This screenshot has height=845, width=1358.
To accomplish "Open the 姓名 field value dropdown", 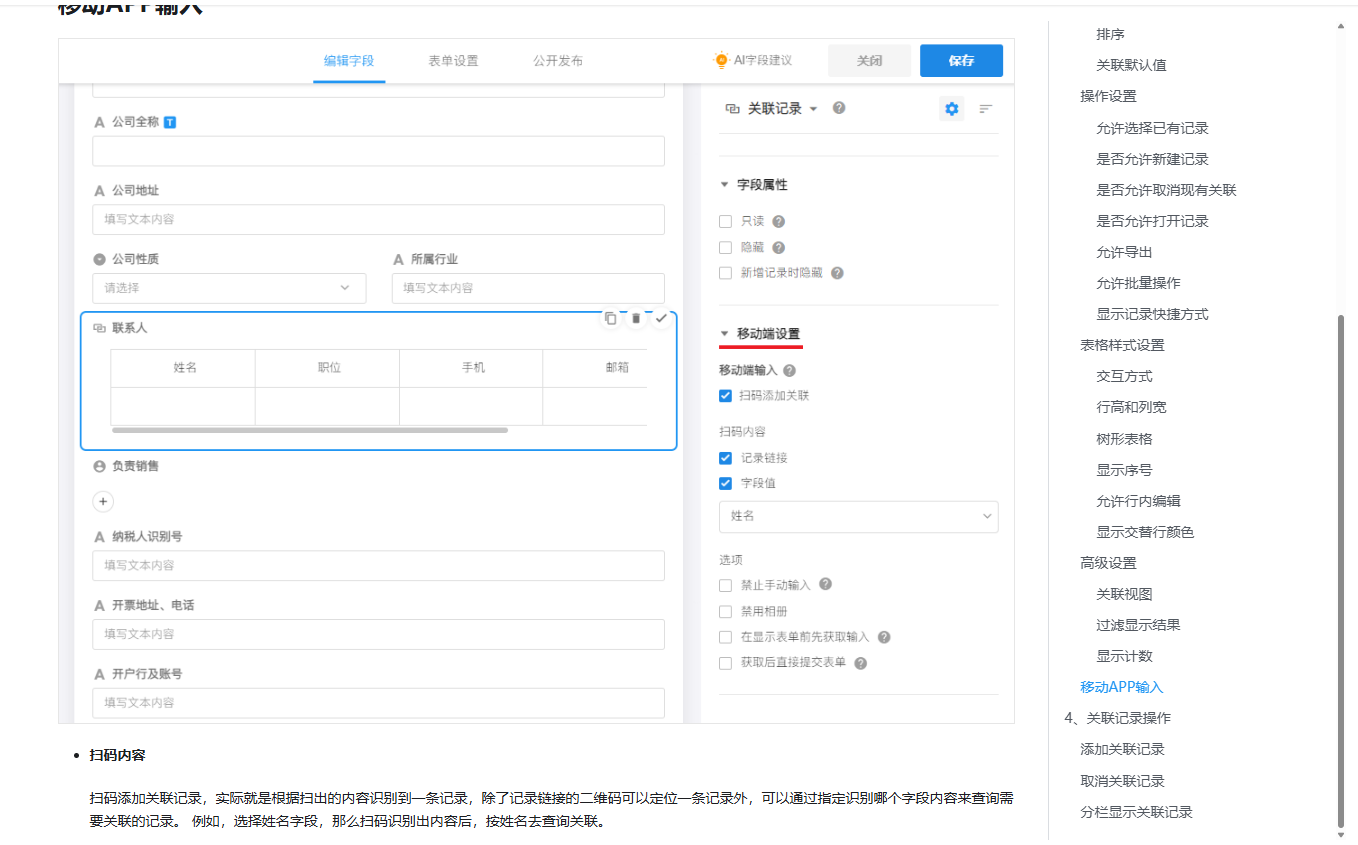I will [x=858, y=516].
